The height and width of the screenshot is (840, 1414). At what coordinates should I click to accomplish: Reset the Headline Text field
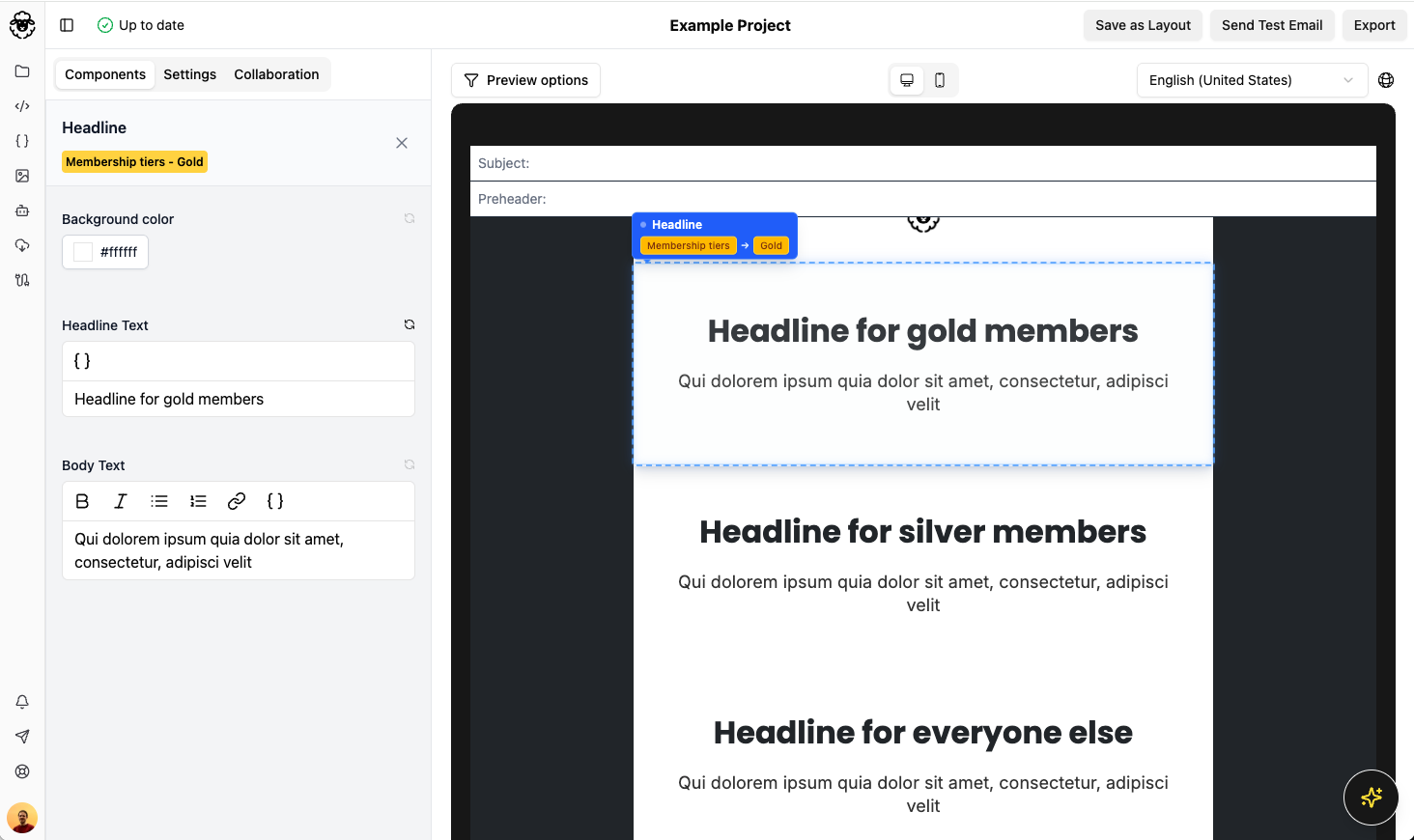[410, 324]
